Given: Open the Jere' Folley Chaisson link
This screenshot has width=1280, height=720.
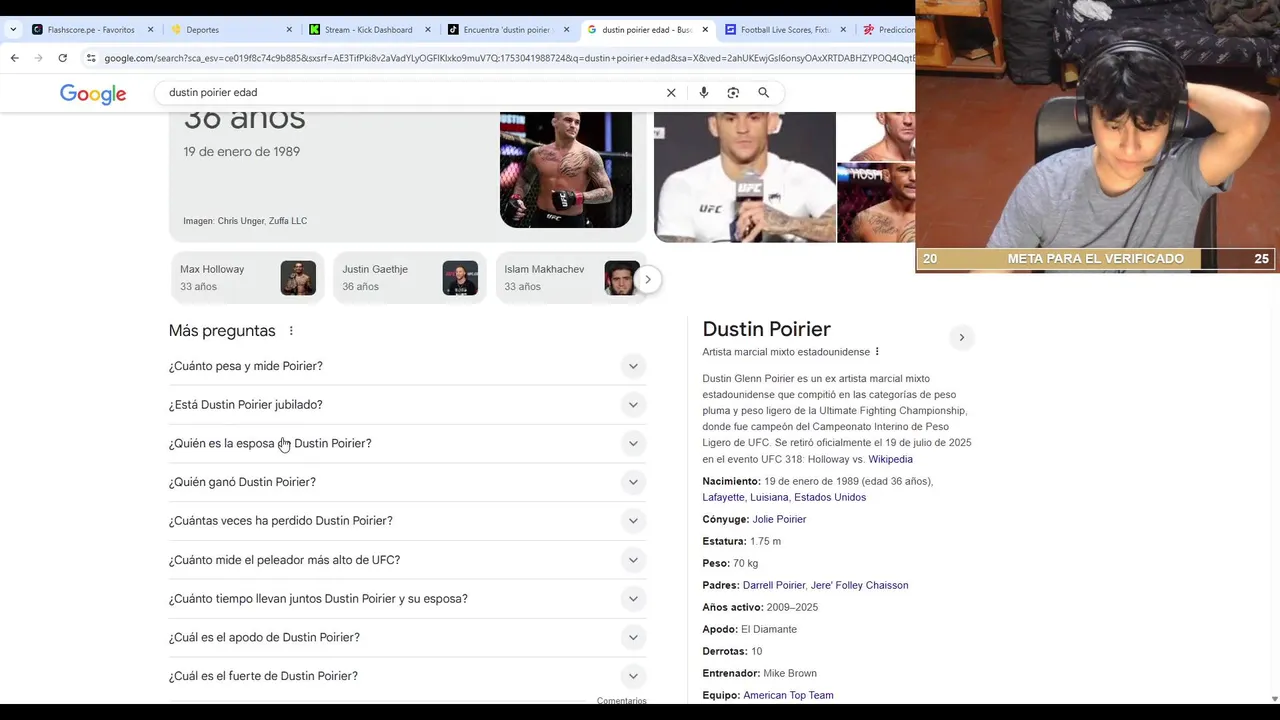Looking at the screenshot, I should point(859,585).
